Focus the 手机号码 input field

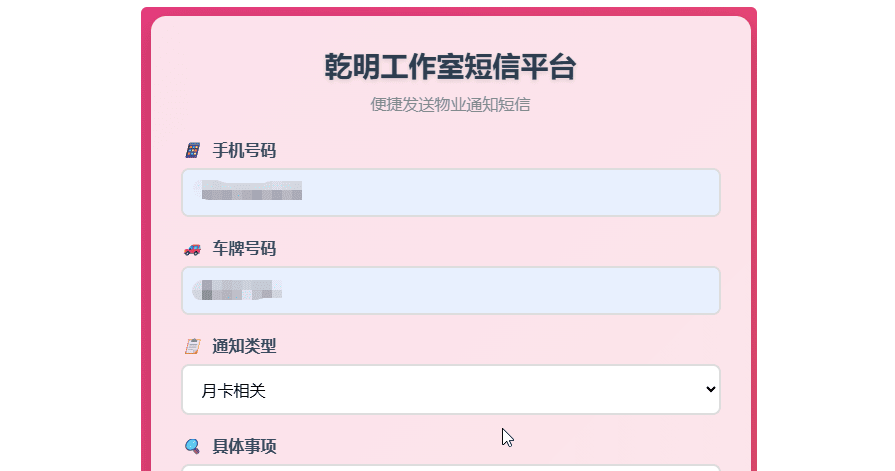pyautogui.click(x=500, y=192)
